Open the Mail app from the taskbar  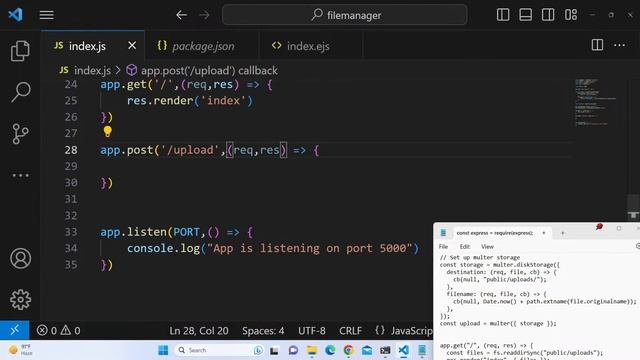point(367,350)
